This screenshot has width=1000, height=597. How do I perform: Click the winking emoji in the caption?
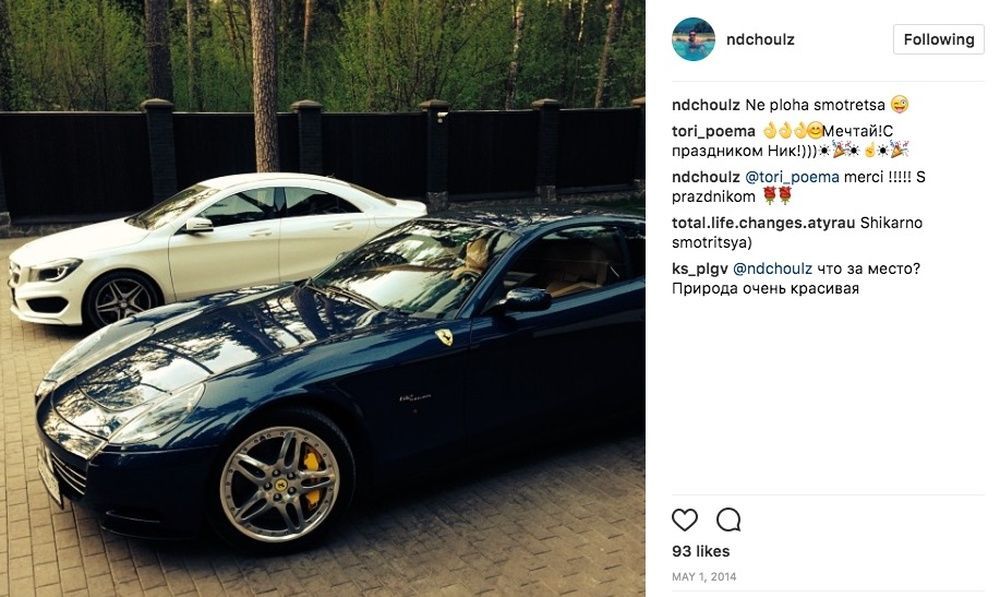[899, 104]
